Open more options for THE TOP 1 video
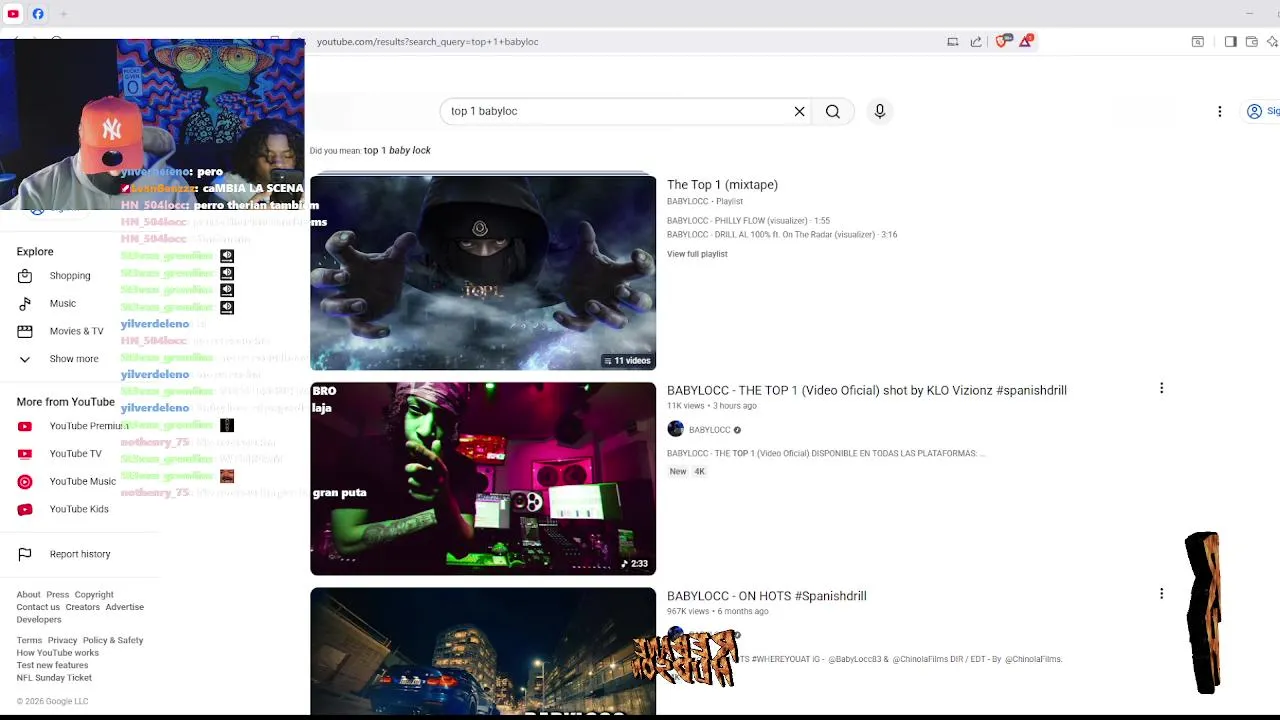 [x=1161, y=388]
